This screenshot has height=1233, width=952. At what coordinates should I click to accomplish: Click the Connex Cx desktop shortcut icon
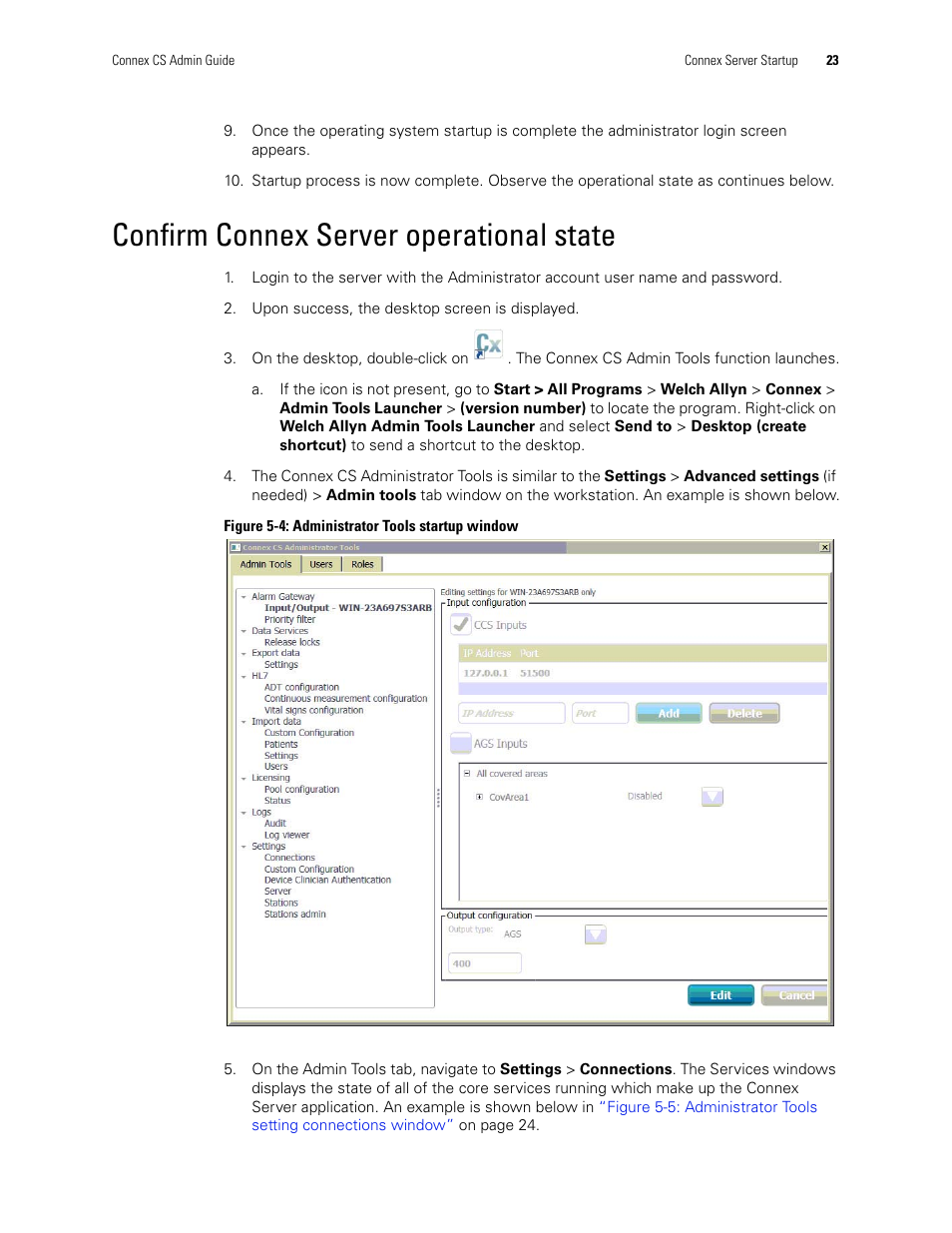(x=488, y=345)
